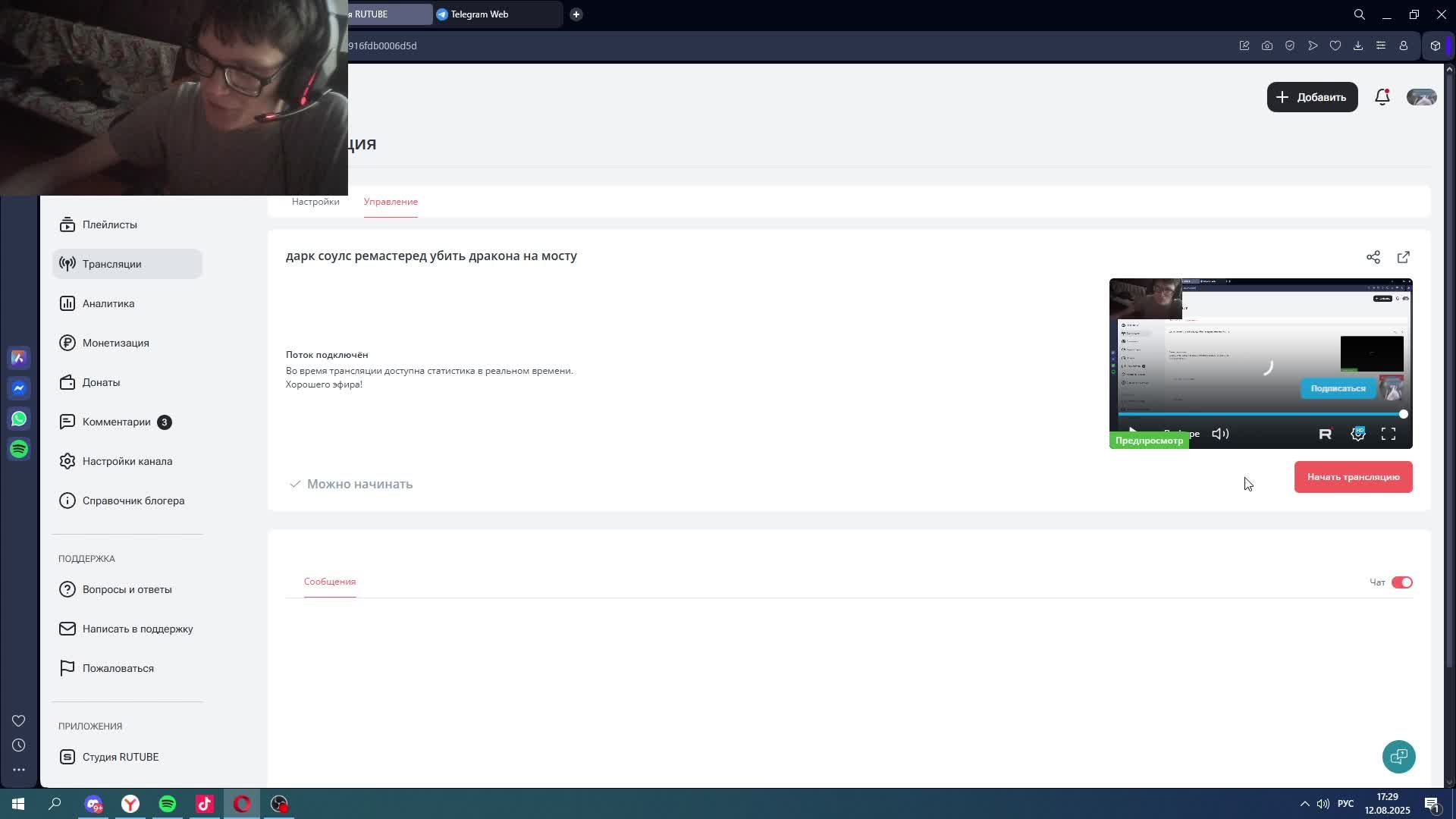Open Комментарии in the sidebar

[x=117, y=422]
